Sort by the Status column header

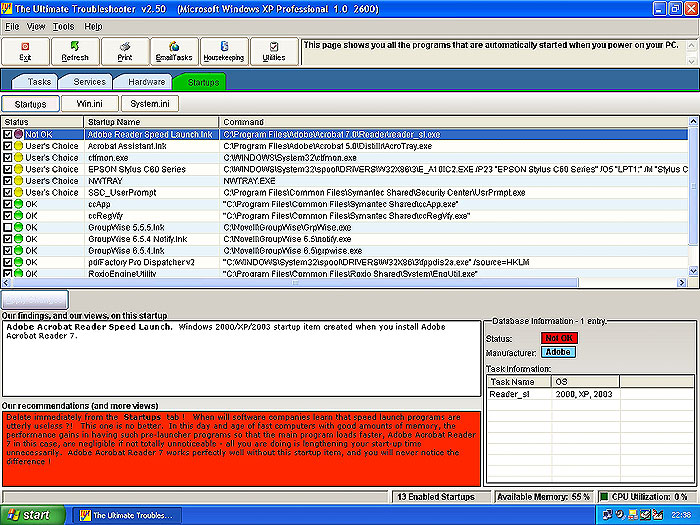click(43, 122)
